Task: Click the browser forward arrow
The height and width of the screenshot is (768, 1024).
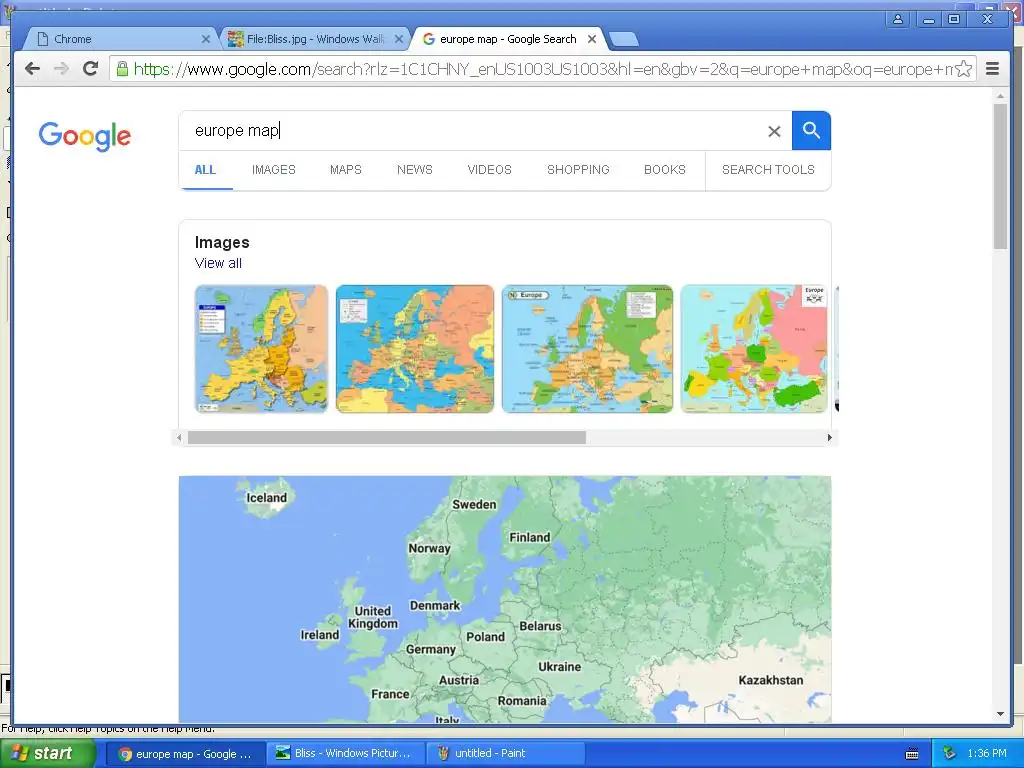Action: coord(61,69)
